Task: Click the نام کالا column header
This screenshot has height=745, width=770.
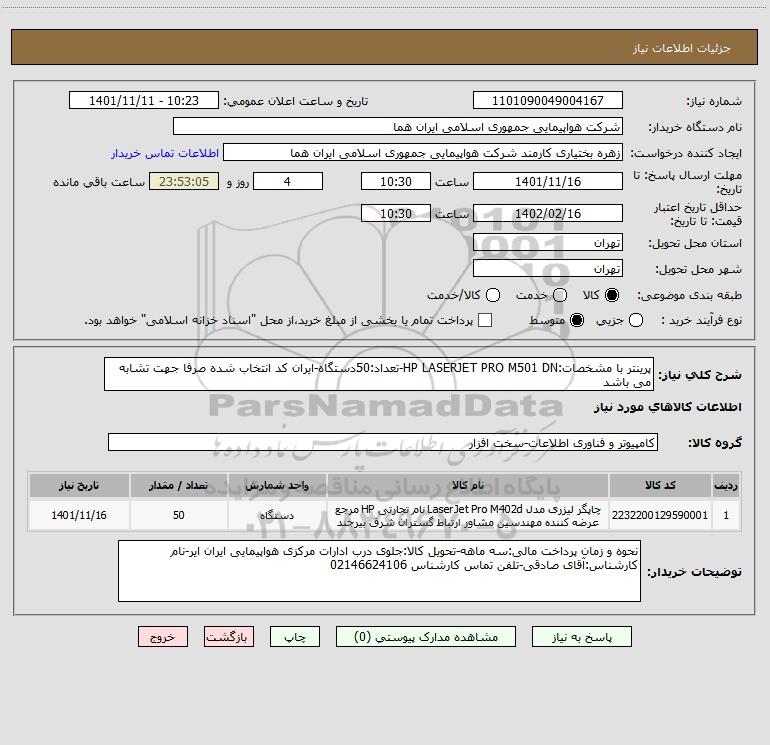Action: [x=468, y=485]
